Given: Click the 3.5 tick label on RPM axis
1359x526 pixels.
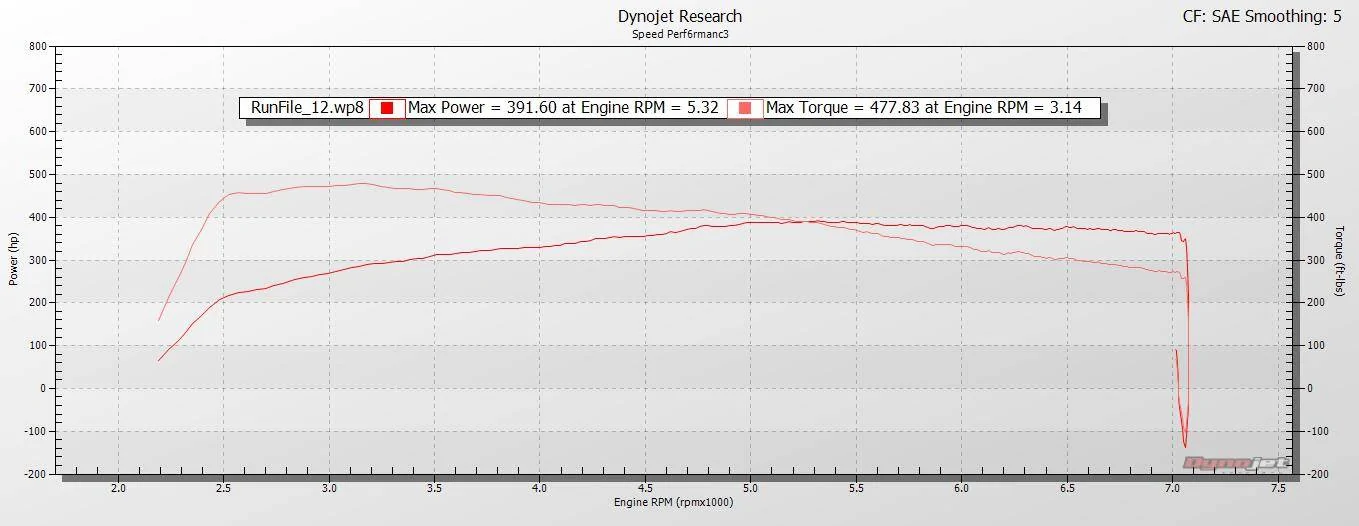Looking at the screenshot, I should (434, 488).
